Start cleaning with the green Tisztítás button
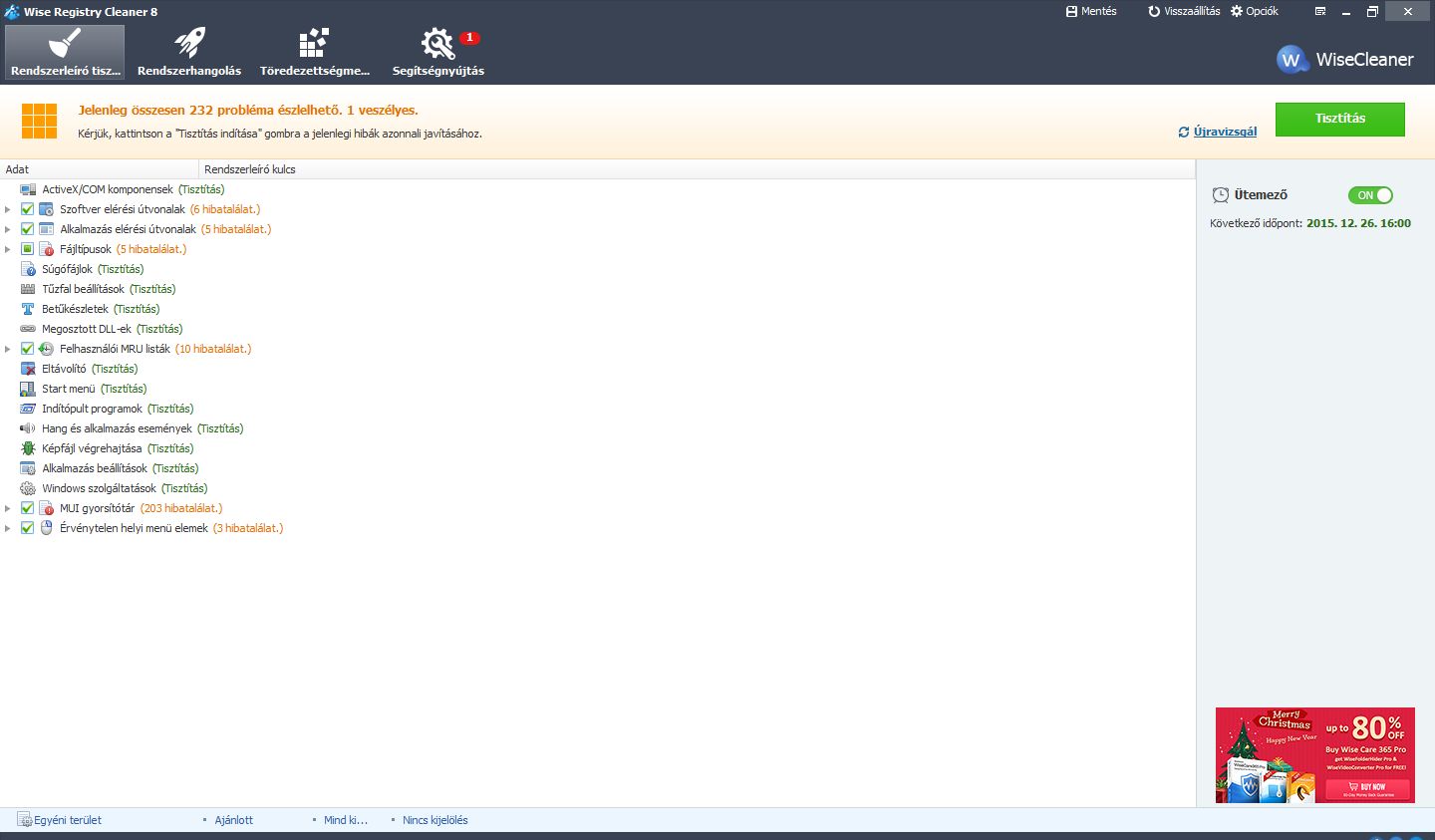The height and width of the screenshot is (840, 1435). pyautogui.click(x=1339, y=119)
